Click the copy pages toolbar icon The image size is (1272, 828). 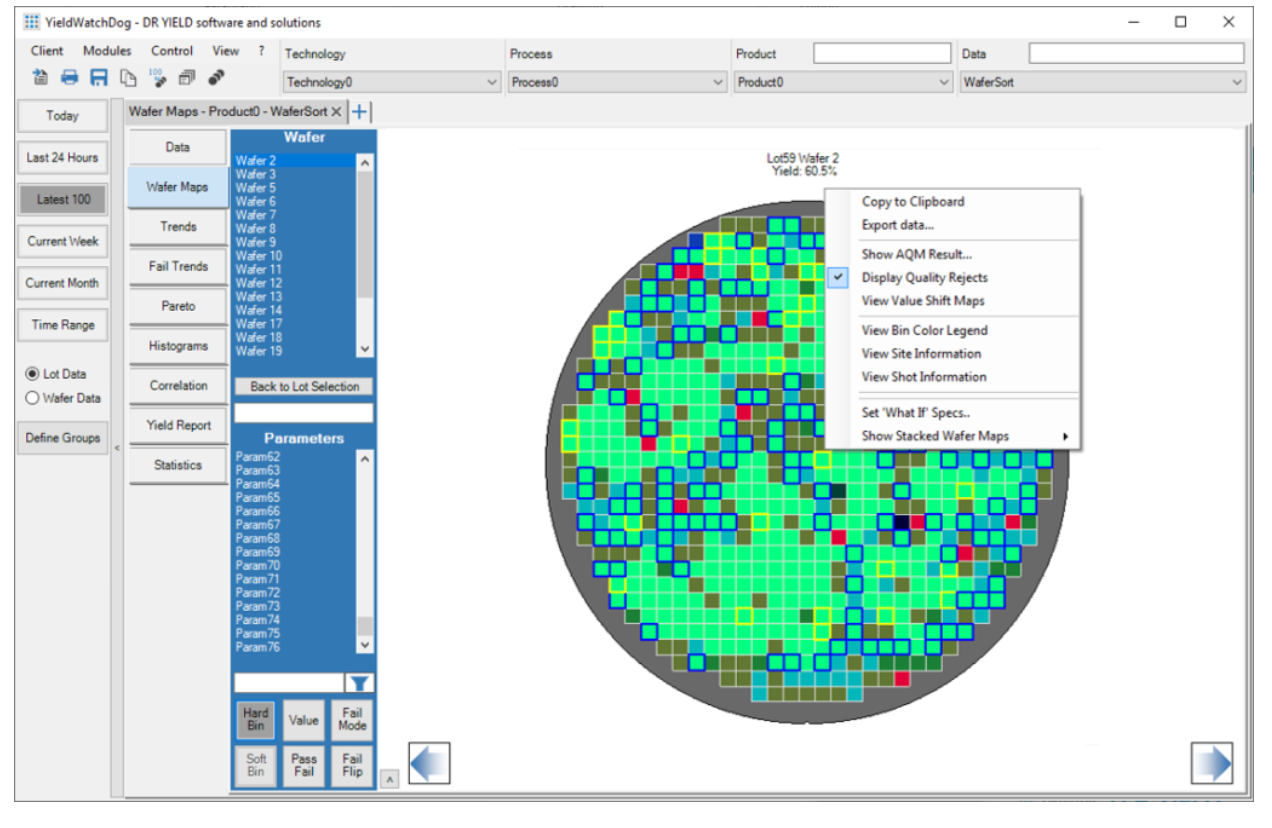[x=128, y=77]
